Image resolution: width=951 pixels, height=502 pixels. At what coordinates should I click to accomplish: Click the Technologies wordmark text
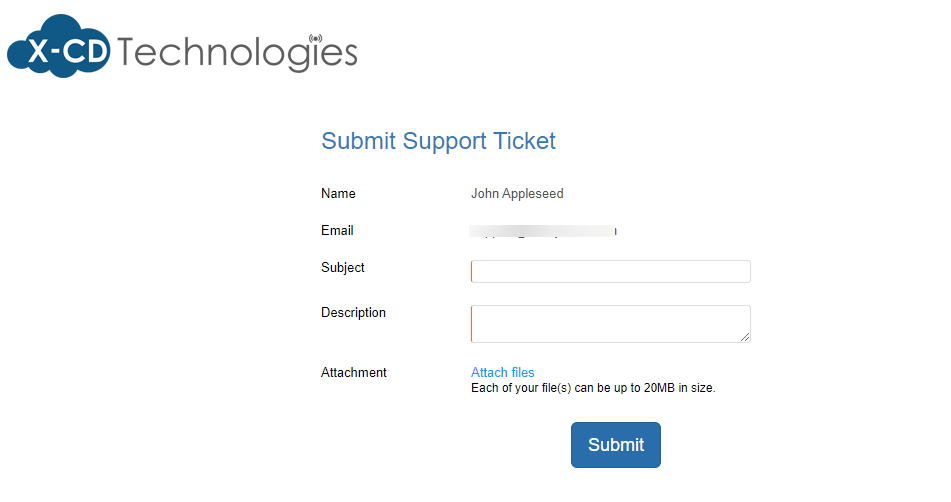pyautogui.click(x=236, y=52)
